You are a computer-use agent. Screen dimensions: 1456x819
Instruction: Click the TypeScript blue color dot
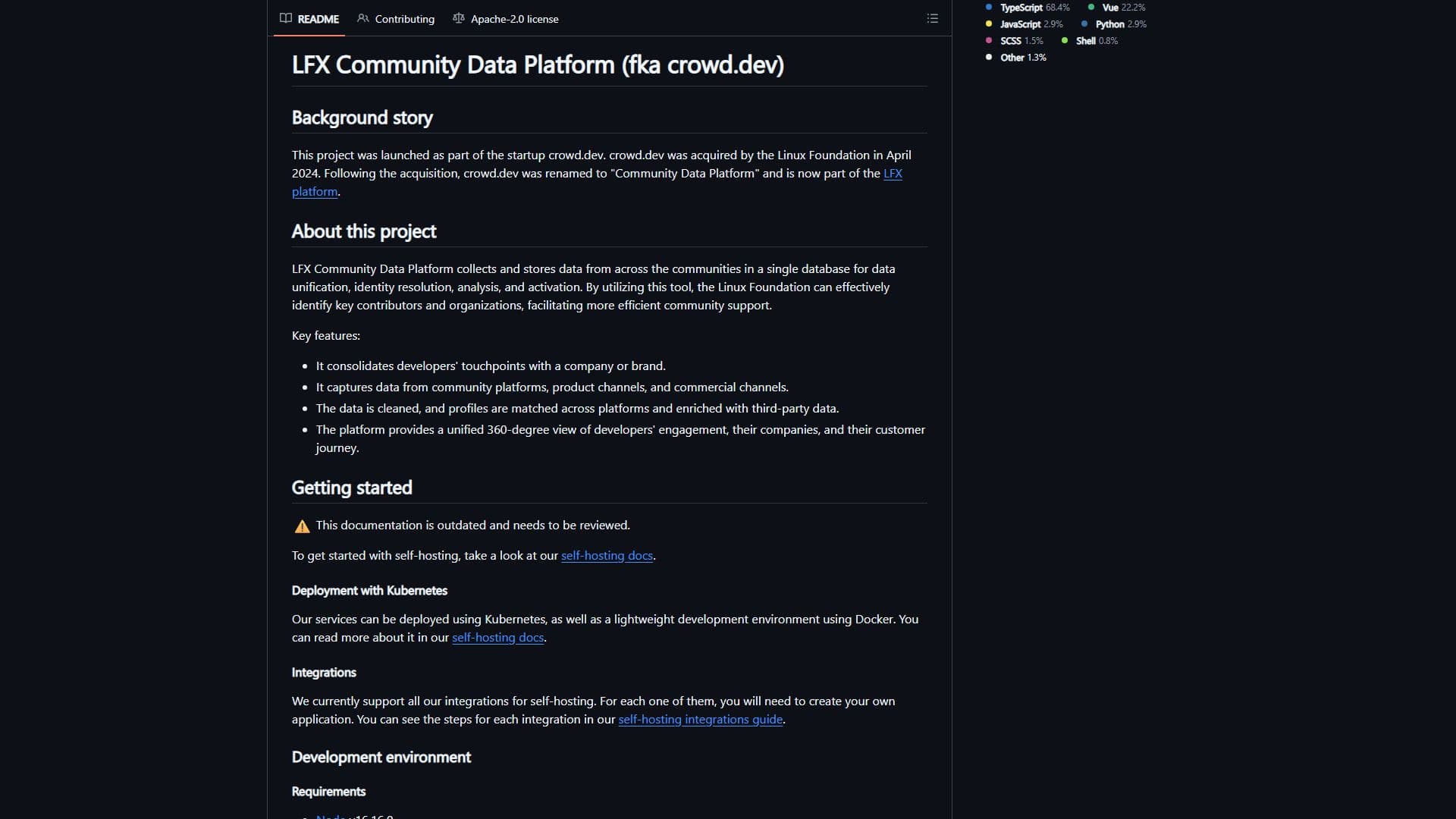click(x=989, y=7)
